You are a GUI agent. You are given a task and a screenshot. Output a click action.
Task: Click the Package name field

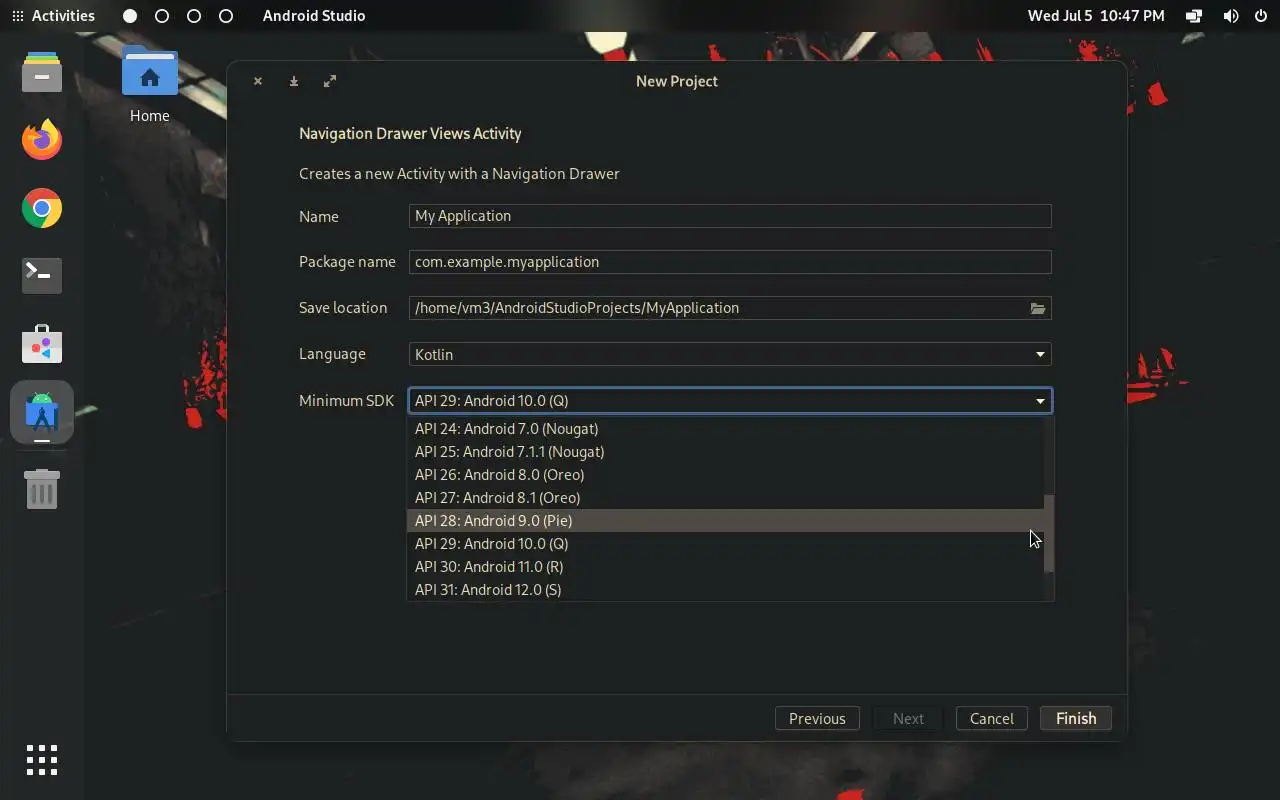point(730,262)
